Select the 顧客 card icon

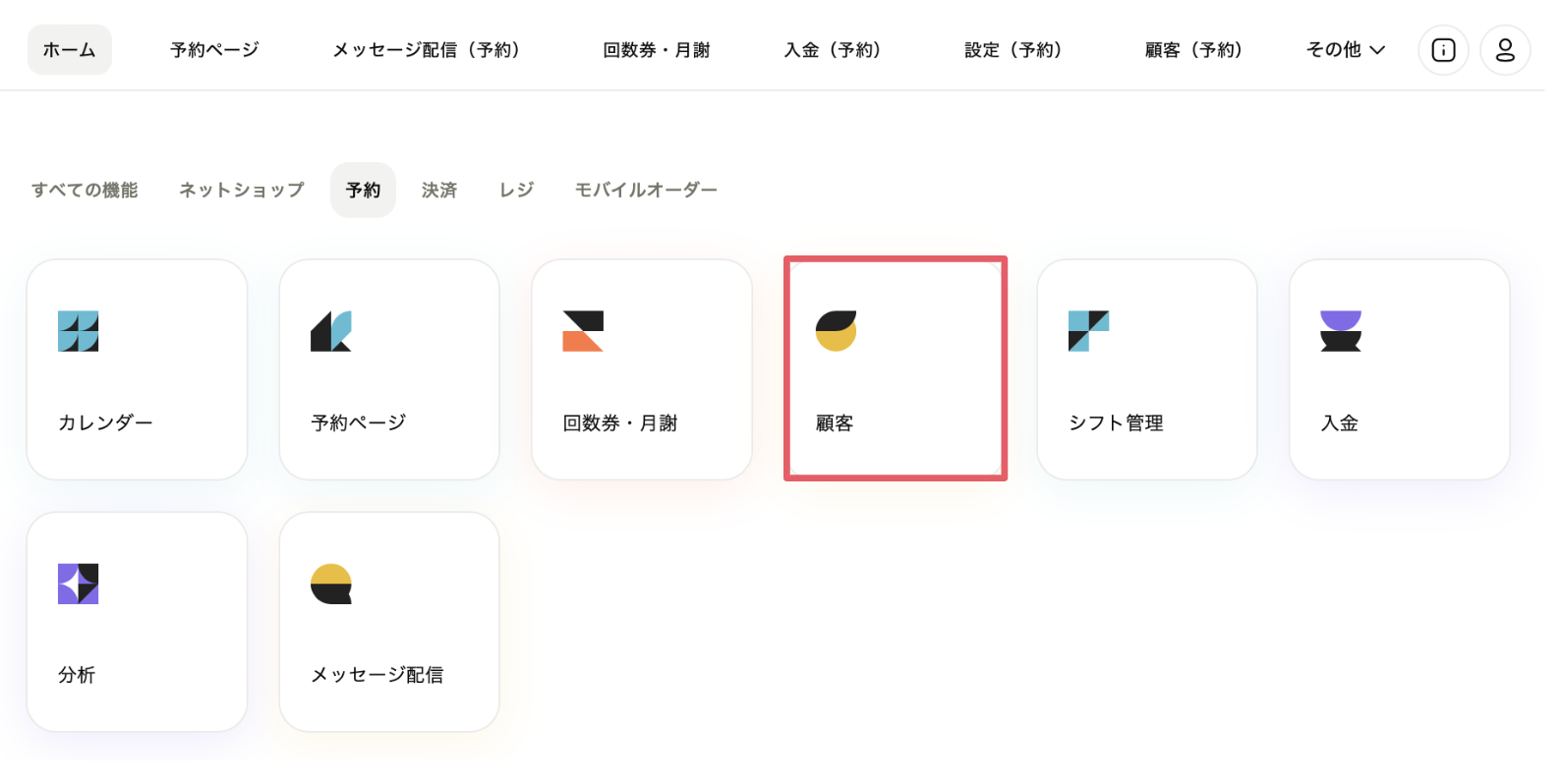[836, 331]
